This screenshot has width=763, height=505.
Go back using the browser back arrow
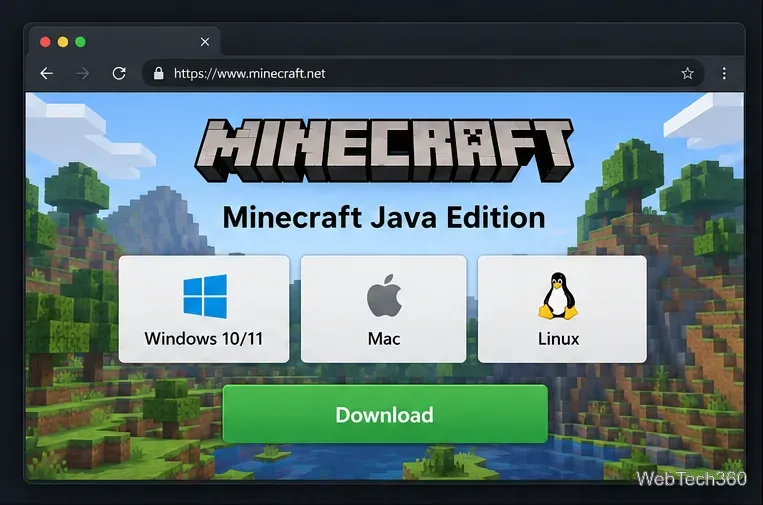coord(47,73)
